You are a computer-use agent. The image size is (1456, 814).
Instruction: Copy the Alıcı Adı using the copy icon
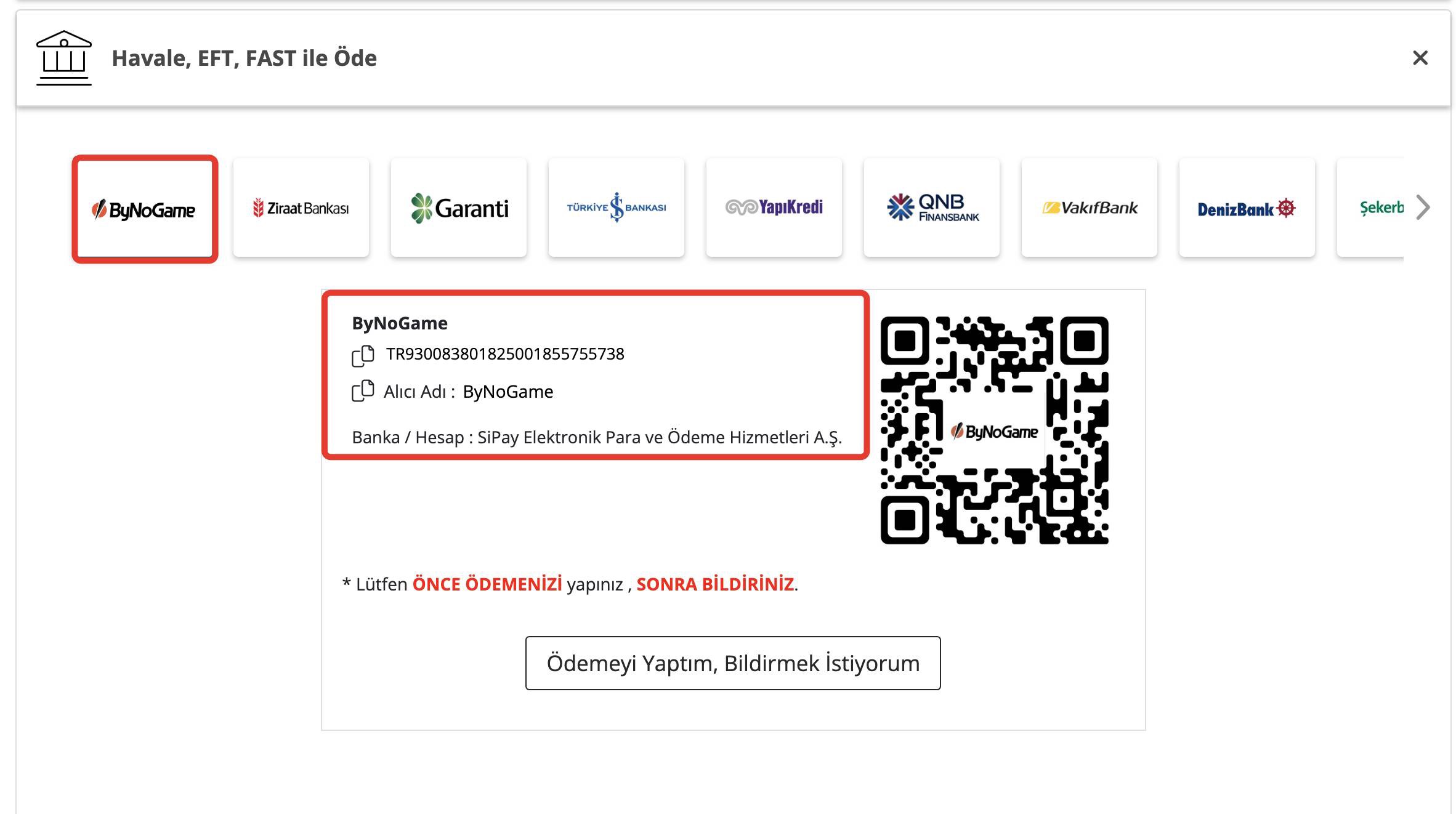tap(364, 392)
